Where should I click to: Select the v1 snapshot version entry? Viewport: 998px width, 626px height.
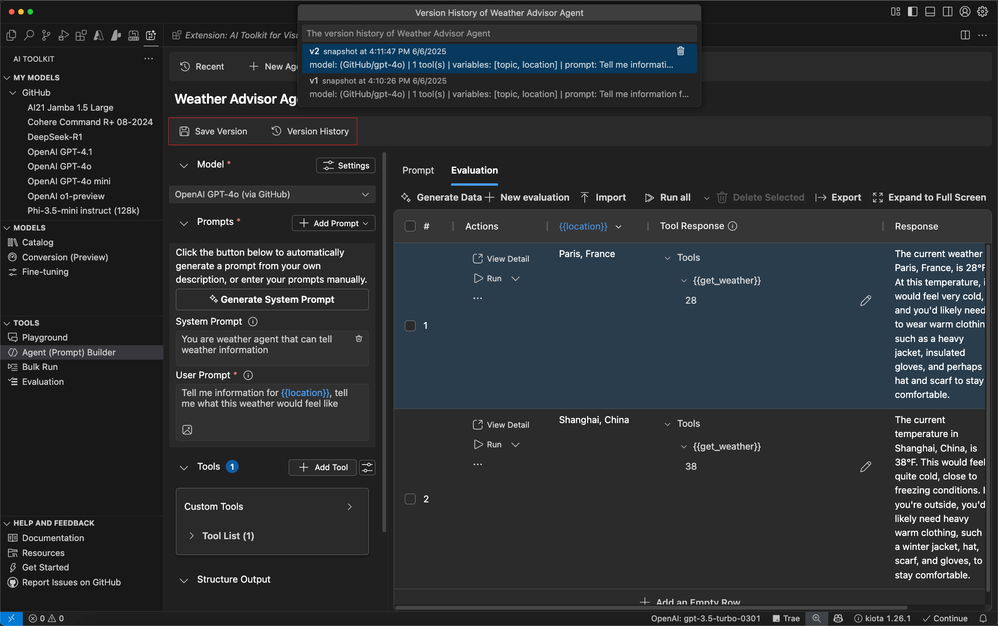click(x=499, y=87)
